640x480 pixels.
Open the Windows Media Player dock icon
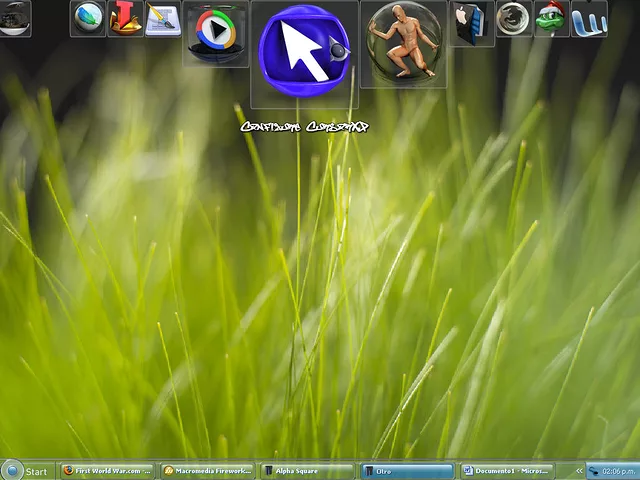215,32
